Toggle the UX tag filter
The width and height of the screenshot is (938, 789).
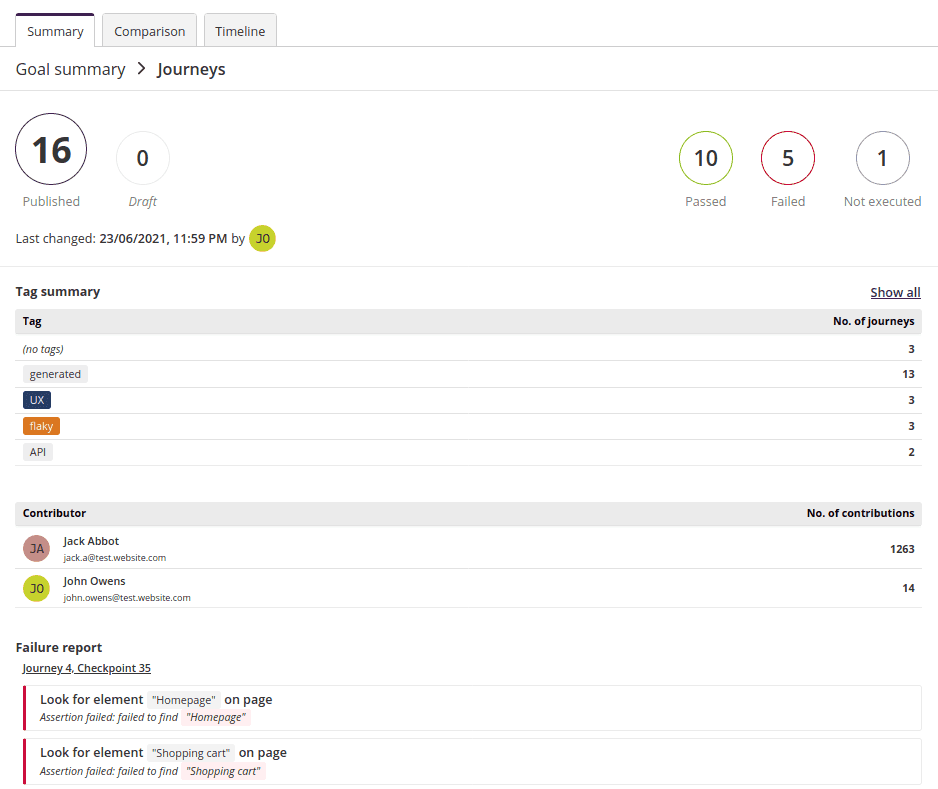(37, 399)
